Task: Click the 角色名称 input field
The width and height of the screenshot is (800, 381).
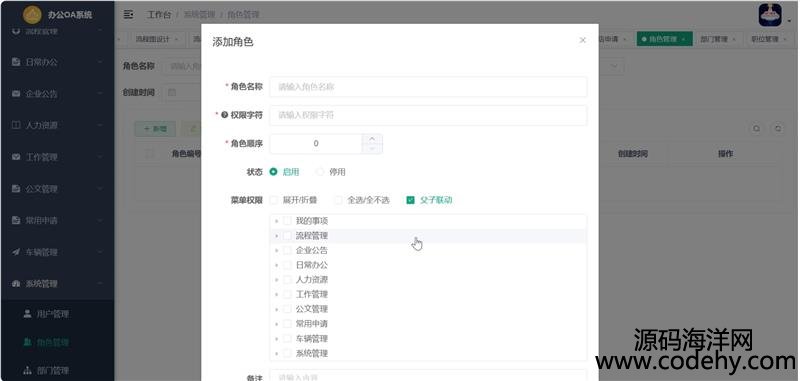Action: click(428, 87)
